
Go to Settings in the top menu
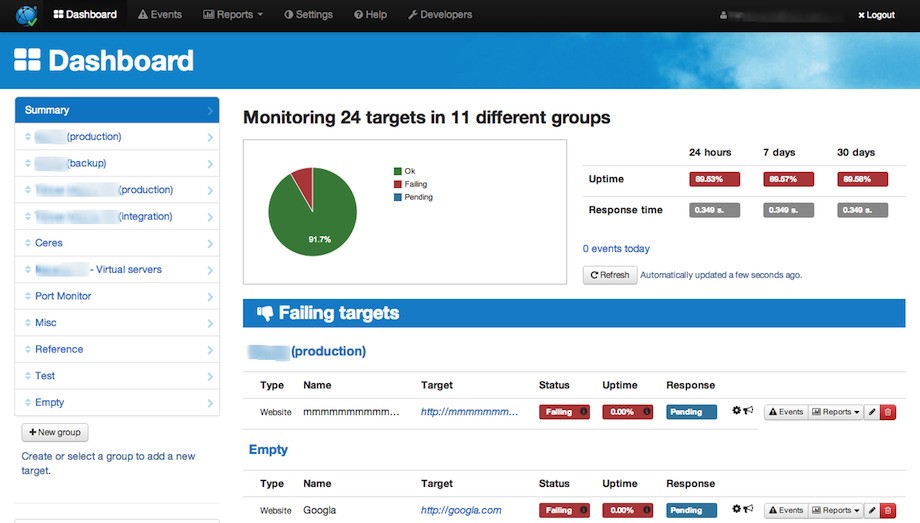click(x=309, y=15)
